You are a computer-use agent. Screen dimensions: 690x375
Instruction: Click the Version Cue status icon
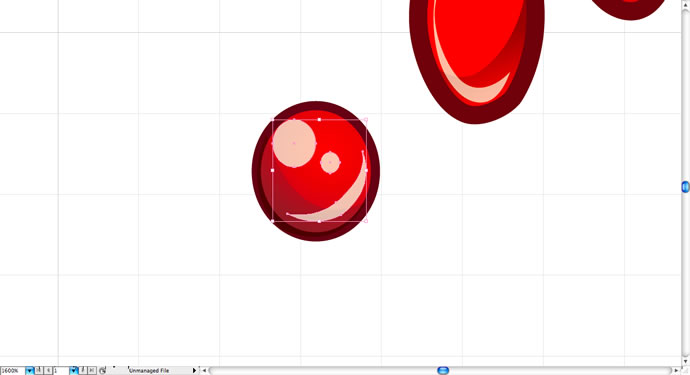pos(102,371)
